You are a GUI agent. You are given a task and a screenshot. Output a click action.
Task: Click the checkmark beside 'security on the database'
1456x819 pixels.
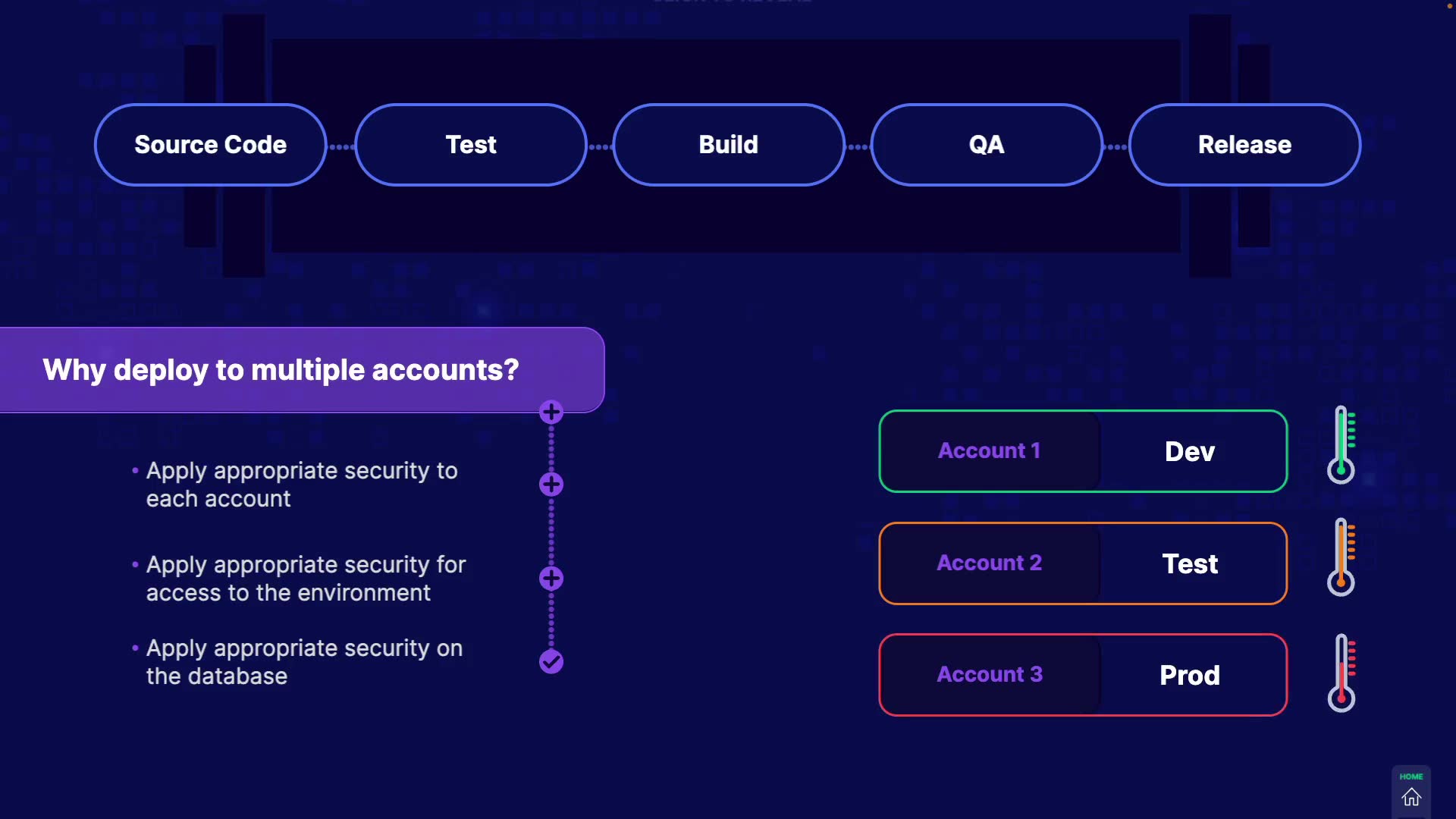tap(551, 662)
